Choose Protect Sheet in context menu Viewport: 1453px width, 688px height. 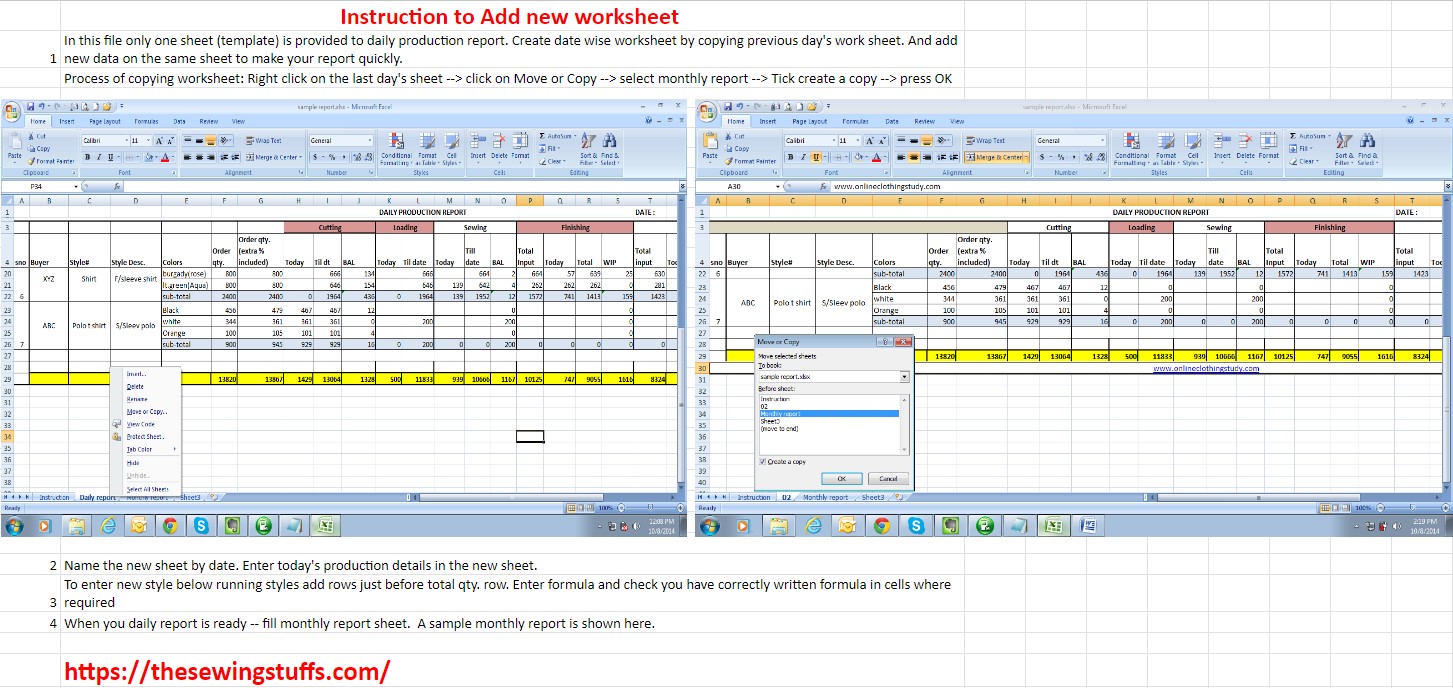click(145, 437)
